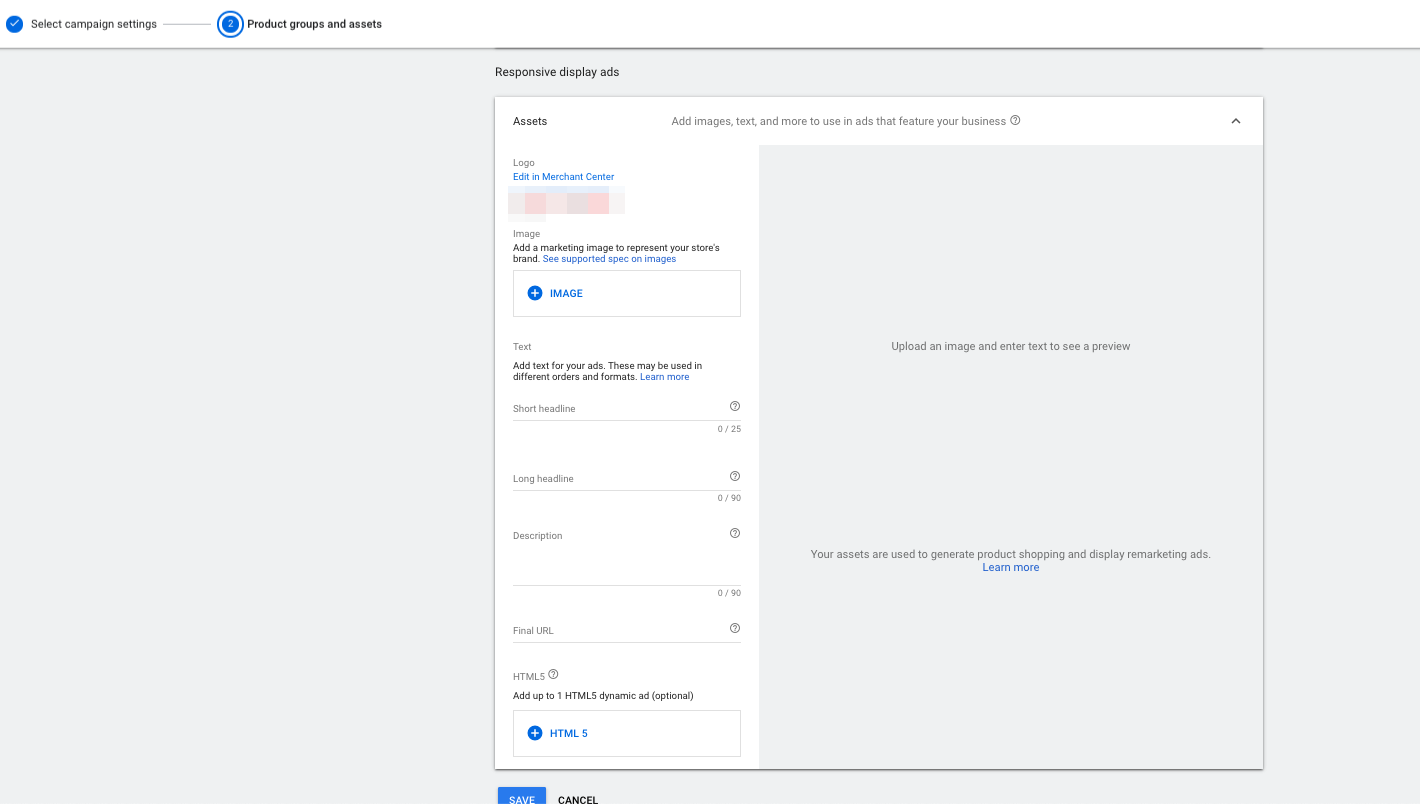Open the HTML5 help tooltip icon
This screenshot has height=804, width=1420.
tap(553, 675)
